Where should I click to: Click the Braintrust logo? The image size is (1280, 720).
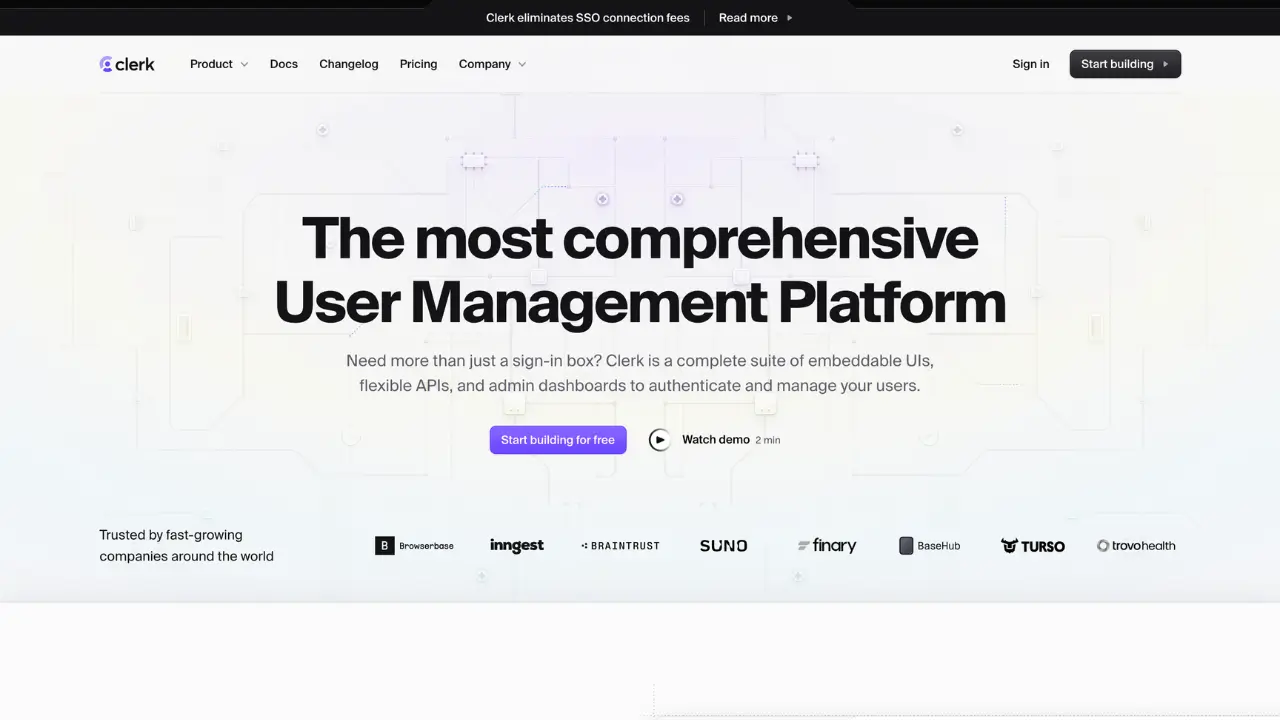point(620,546)
